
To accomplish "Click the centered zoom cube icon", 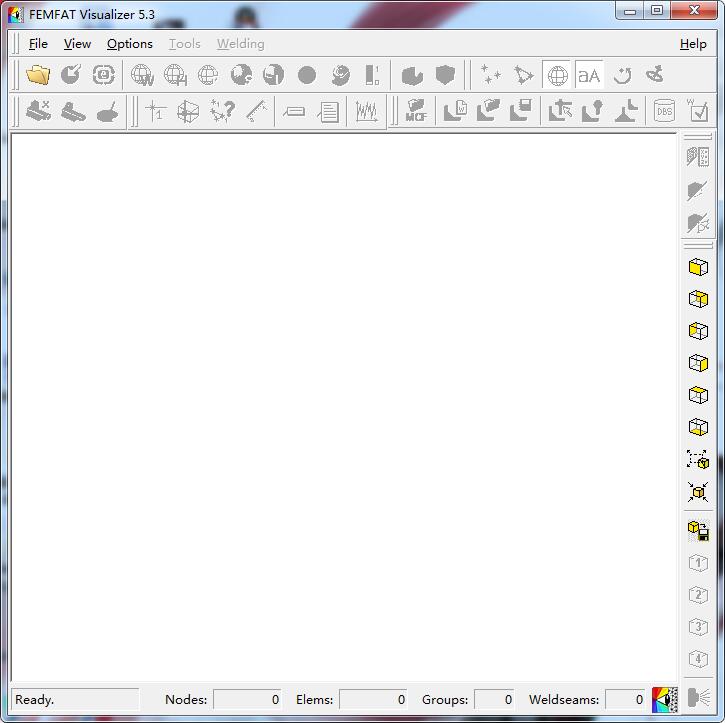I will [698, 491].
